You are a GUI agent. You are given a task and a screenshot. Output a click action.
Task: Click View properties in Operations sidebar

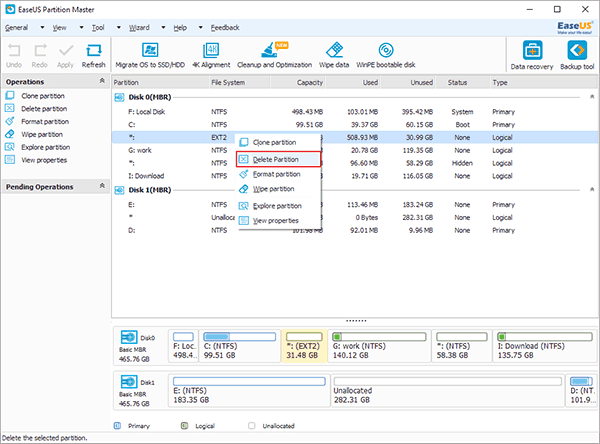(44, 160)
